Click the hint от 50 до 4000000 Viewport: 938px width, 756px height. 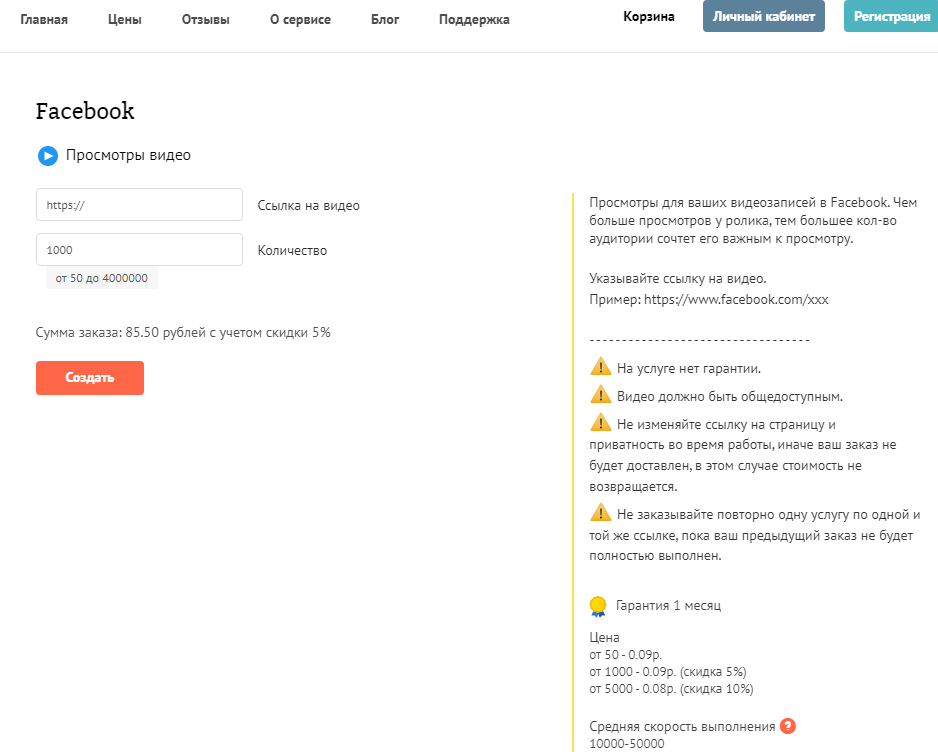pos(102,278)
